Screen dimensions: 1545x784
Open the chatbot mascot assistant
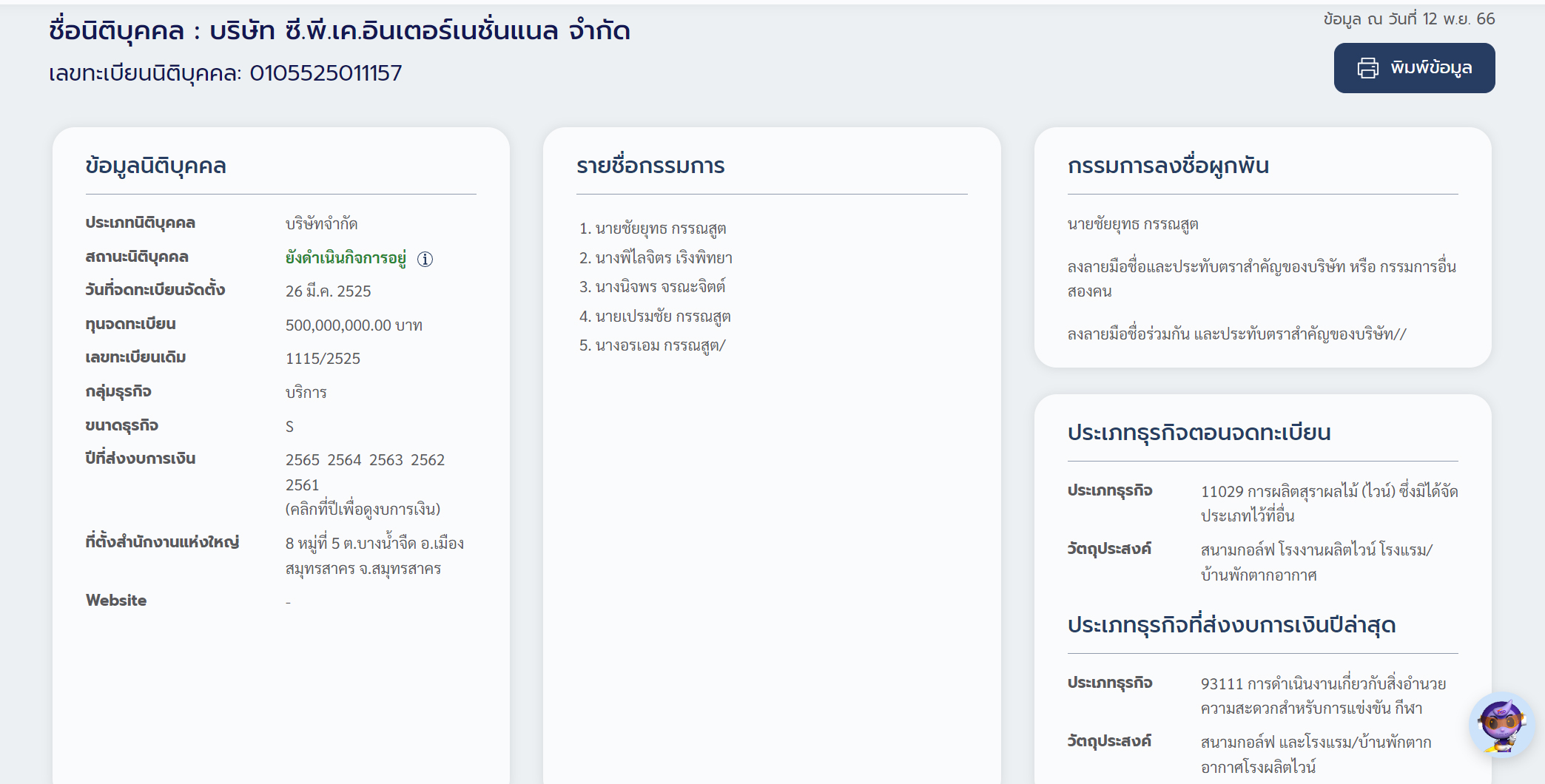coord(1501,724)
